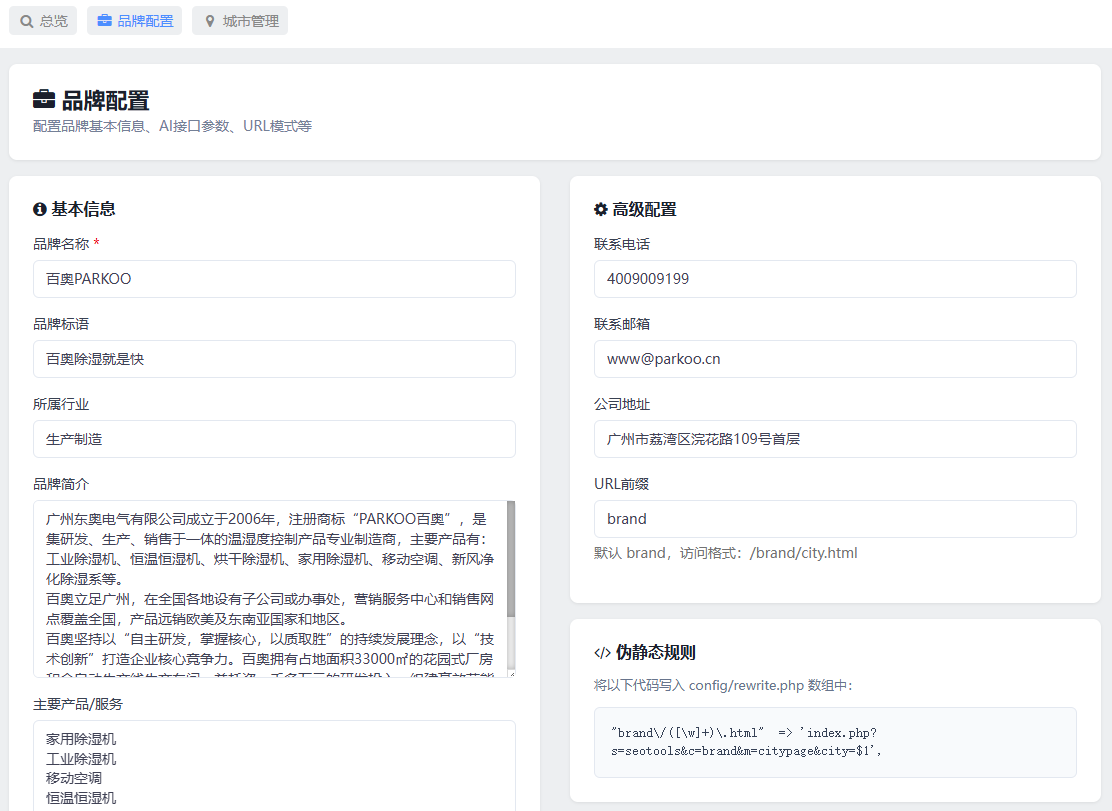Edit the URL前缀 field containing brand
The image size is (1112, 811).
(835, 520)
